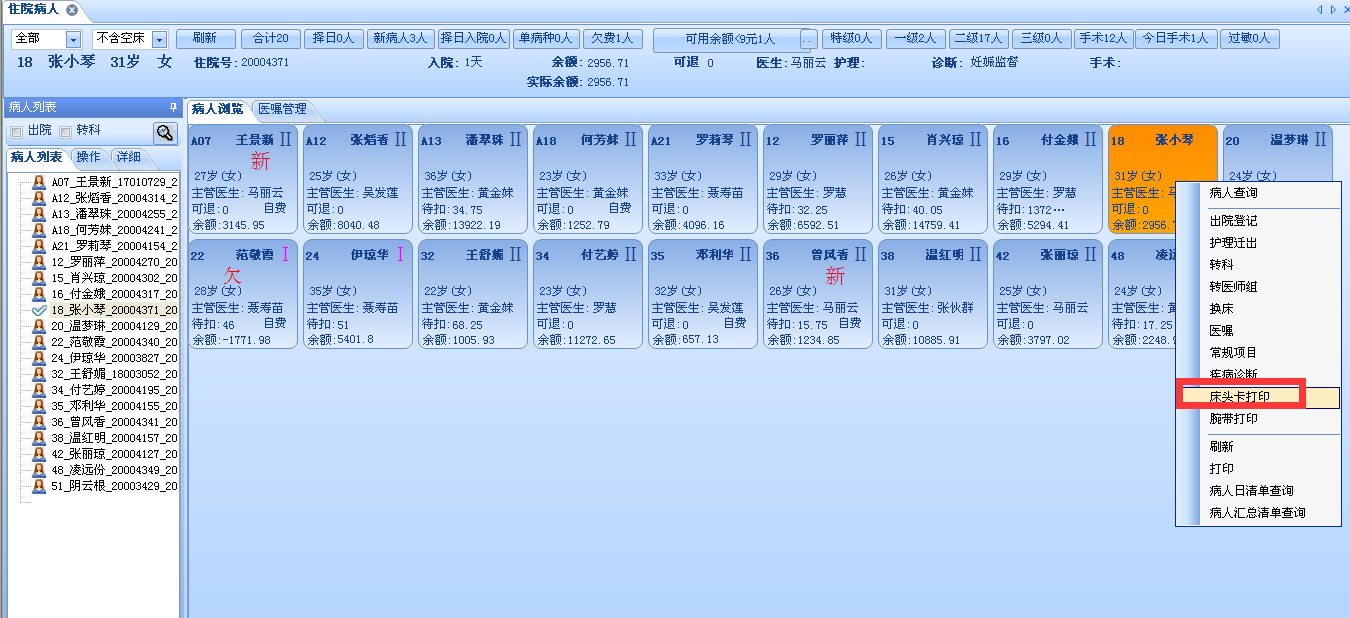Click the magnifier search icon in patient list panel
Screen dimensions: 1350x618
pos(164,133)
